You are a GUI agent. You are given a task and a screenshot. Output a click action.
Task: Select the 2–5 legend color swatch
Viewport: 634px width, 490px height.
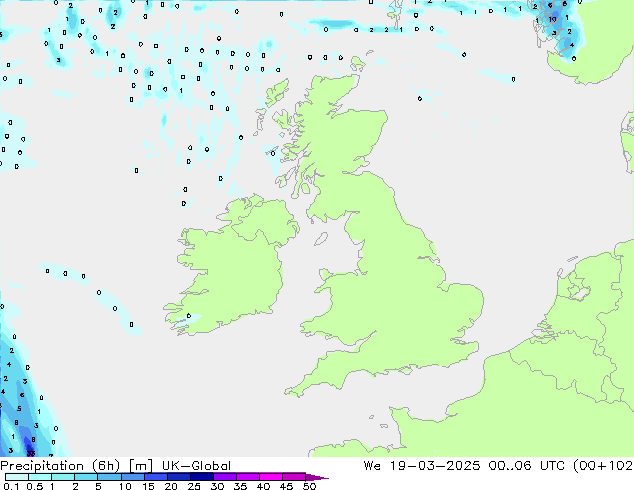point(86,477)
